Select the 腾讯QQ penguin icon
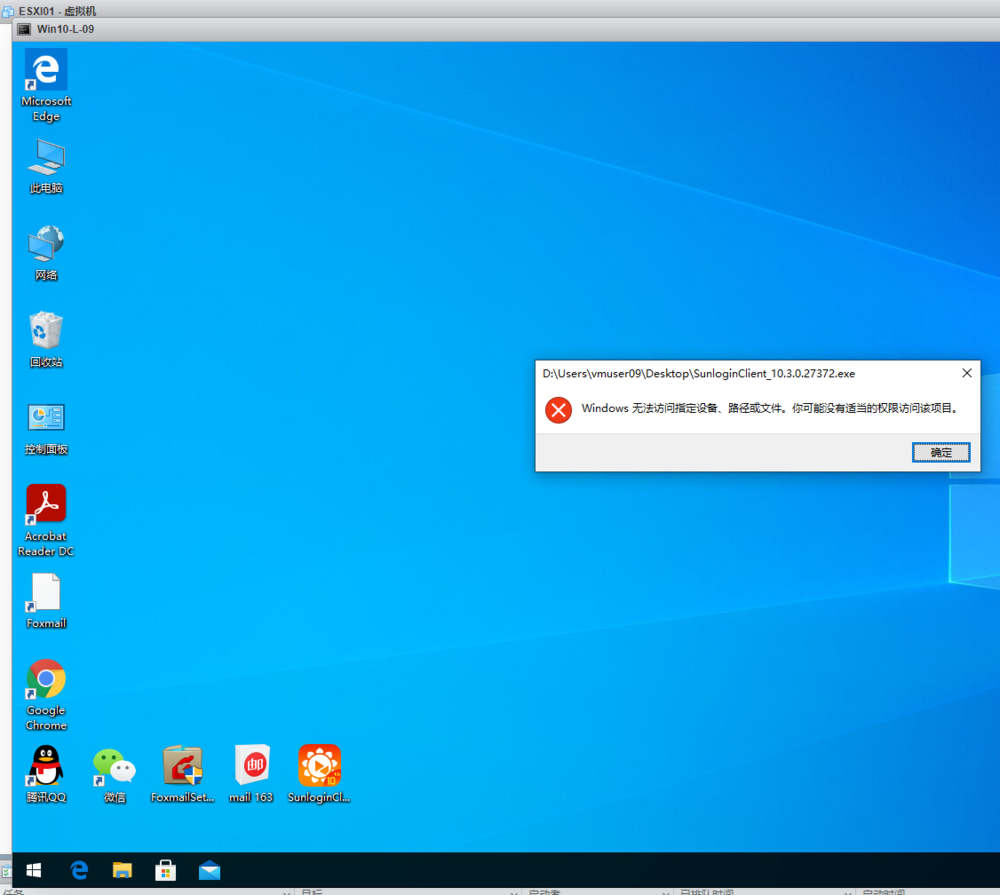The height and width of the screenshot is (895, 1000). click(x=46, y=774)
